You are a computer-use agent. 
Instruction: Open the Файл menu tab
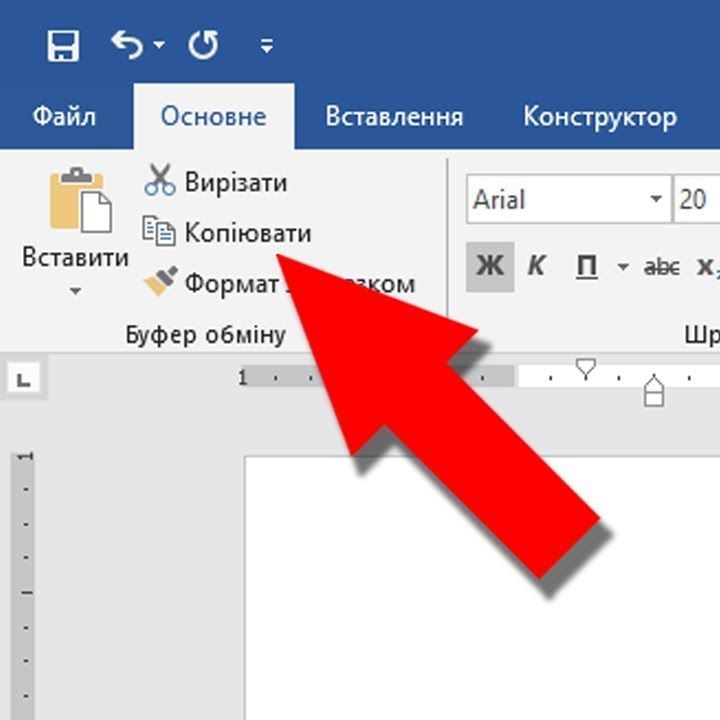[x=64, y=117]
